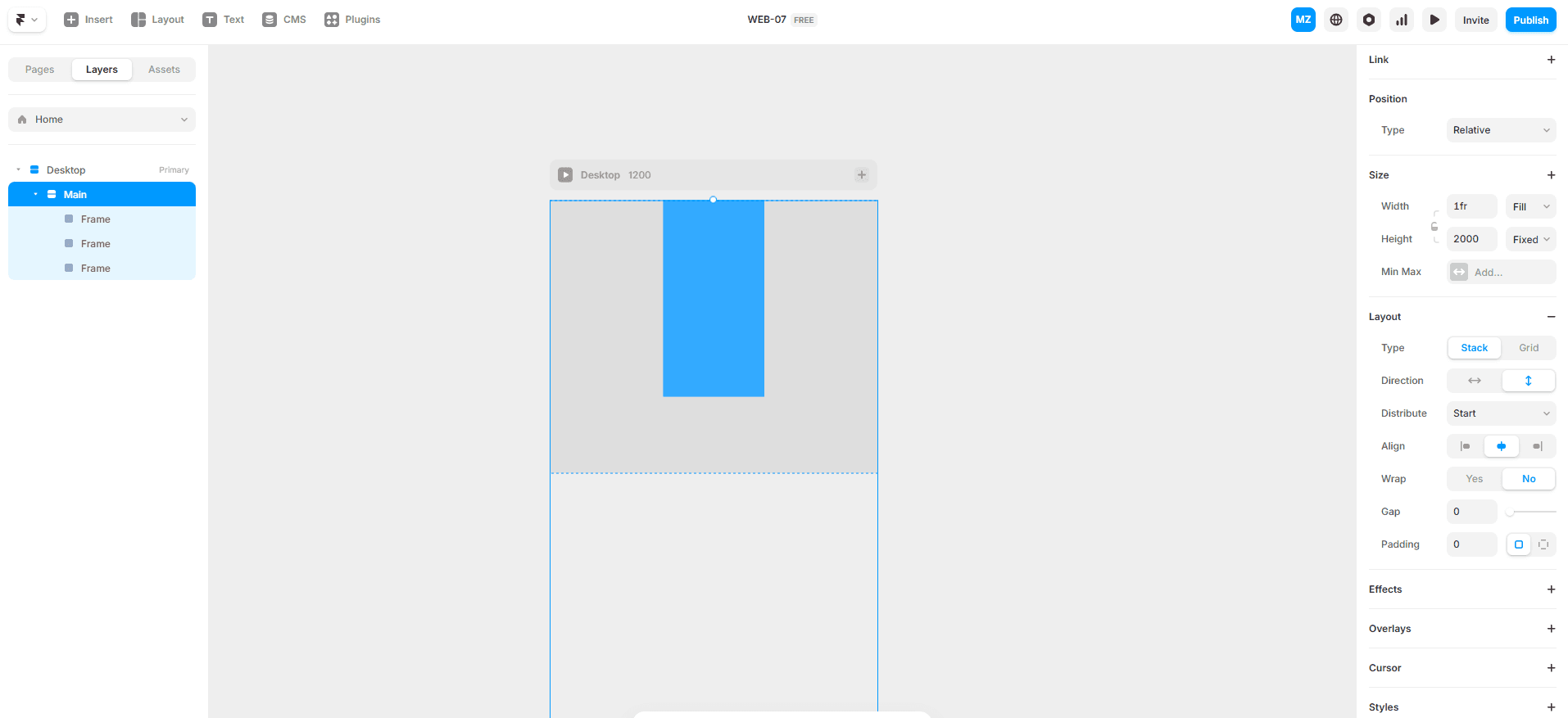Open the Distribute Start dropdown
Image resolution: width=1568 pixels, height=718 pixels.
coord(1501,413)
